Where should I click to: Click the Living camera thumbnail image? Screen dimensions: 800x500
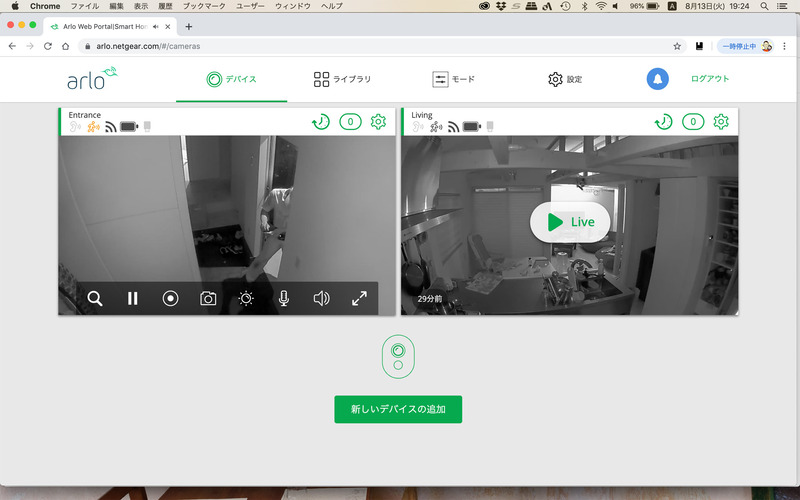569,225
